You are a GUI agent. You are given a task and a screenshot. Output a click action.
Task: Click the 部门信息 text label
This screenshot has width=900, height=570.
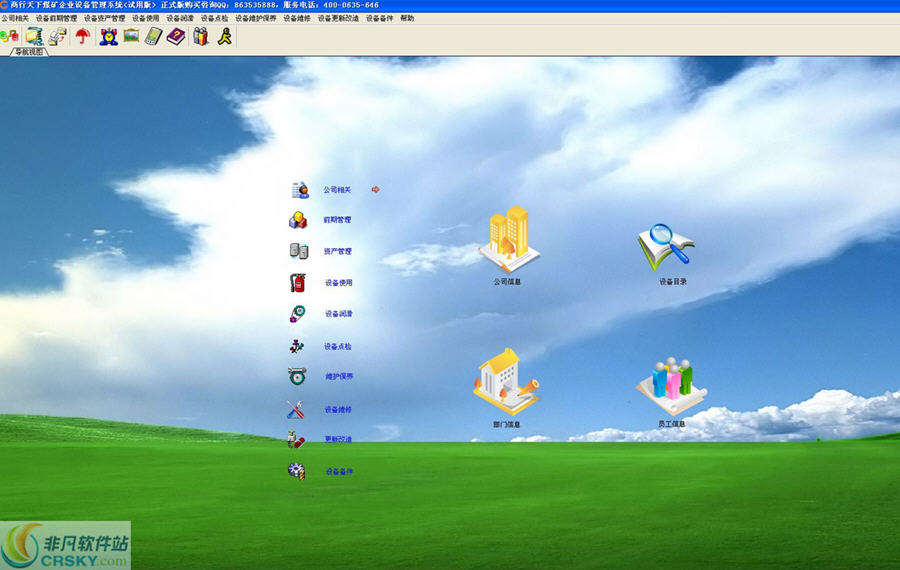pyautogui.click(x=506, y=425)
